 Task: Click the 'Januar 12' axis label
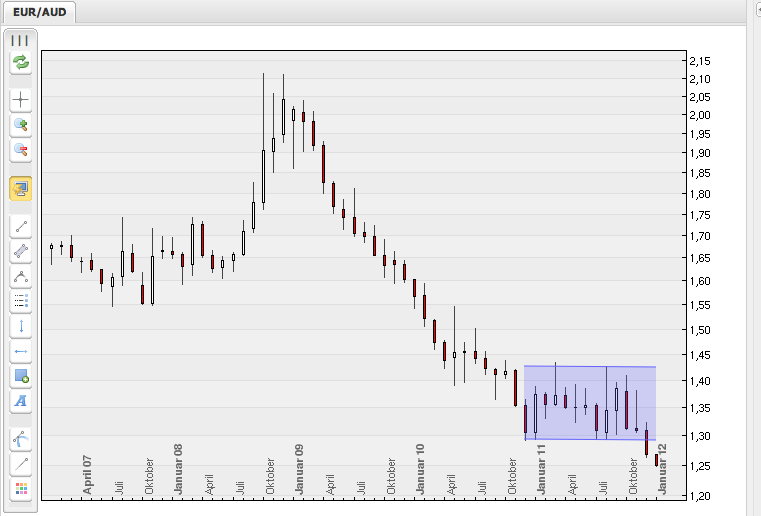click(x=662, y=468)
